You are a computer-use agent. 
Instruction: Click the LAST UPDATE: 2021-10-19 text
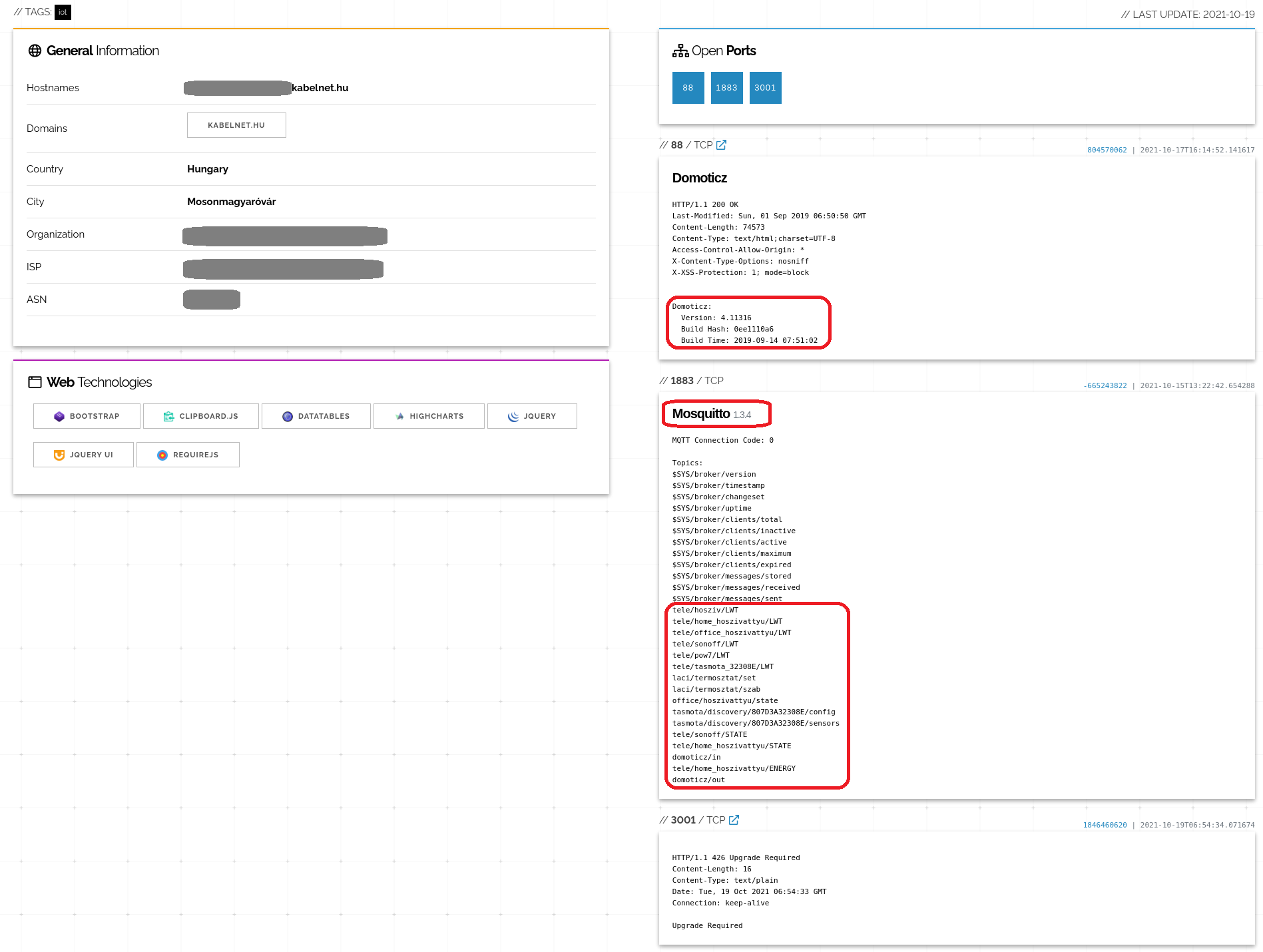tap(1188, 14)
